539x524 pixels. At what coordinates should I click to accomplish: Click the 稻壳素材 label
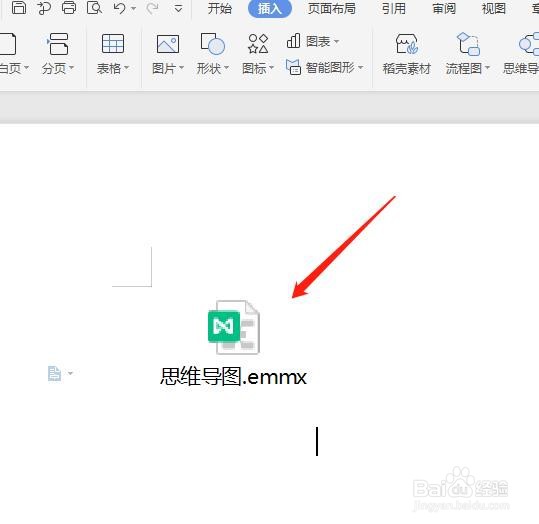407,68
